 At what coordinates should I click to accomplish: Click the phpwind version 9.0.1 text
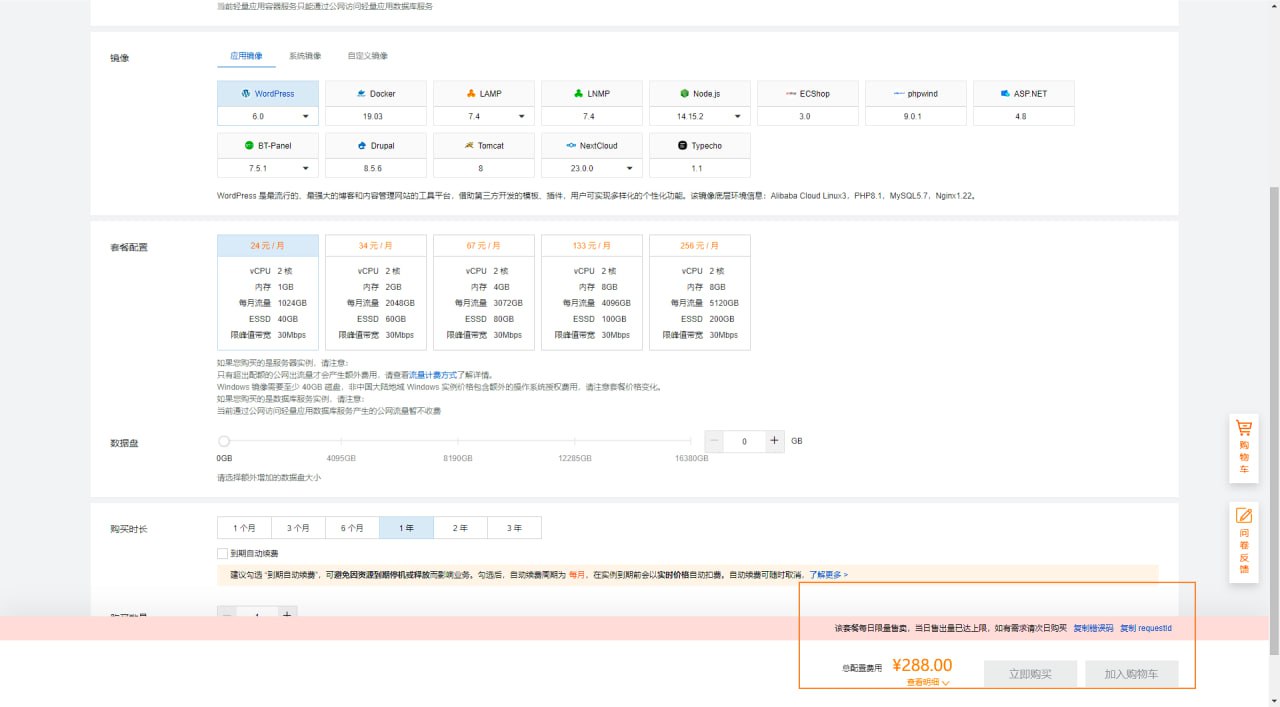(x=913, y=116)
